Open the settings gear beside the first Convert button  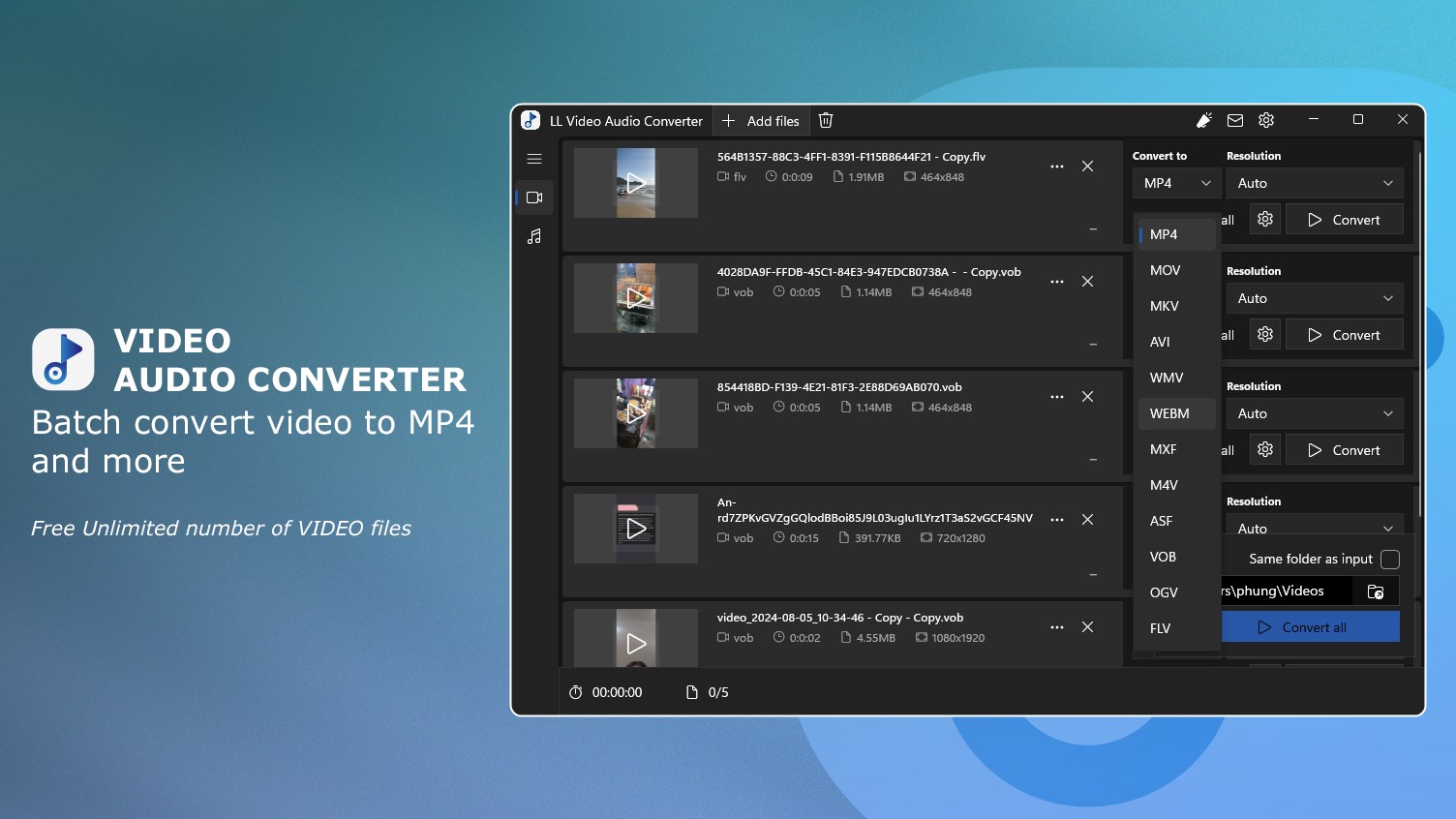pos(1265,220)
